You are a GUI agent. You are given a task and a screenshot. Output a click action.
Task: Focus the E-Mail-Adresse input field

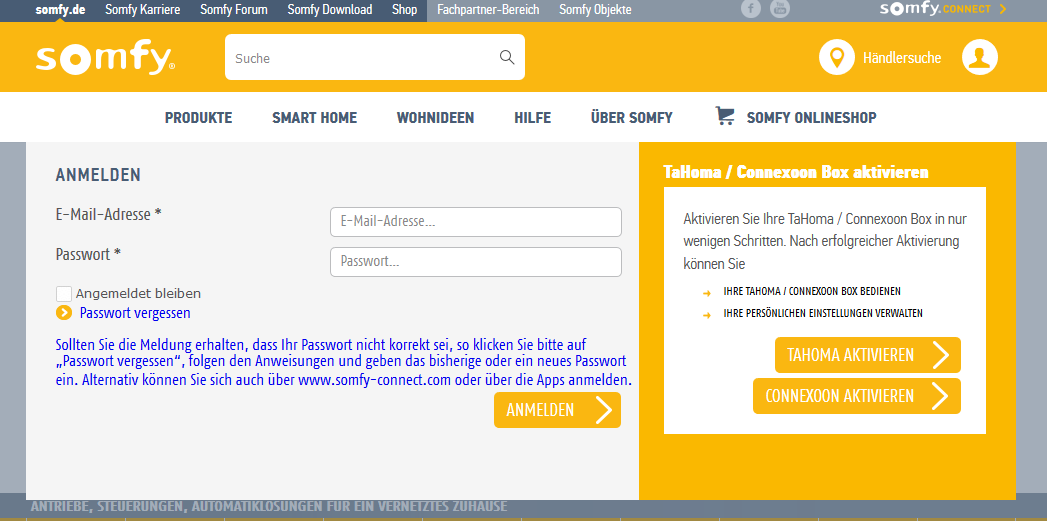pyautogui.click(x=475, y=222)
